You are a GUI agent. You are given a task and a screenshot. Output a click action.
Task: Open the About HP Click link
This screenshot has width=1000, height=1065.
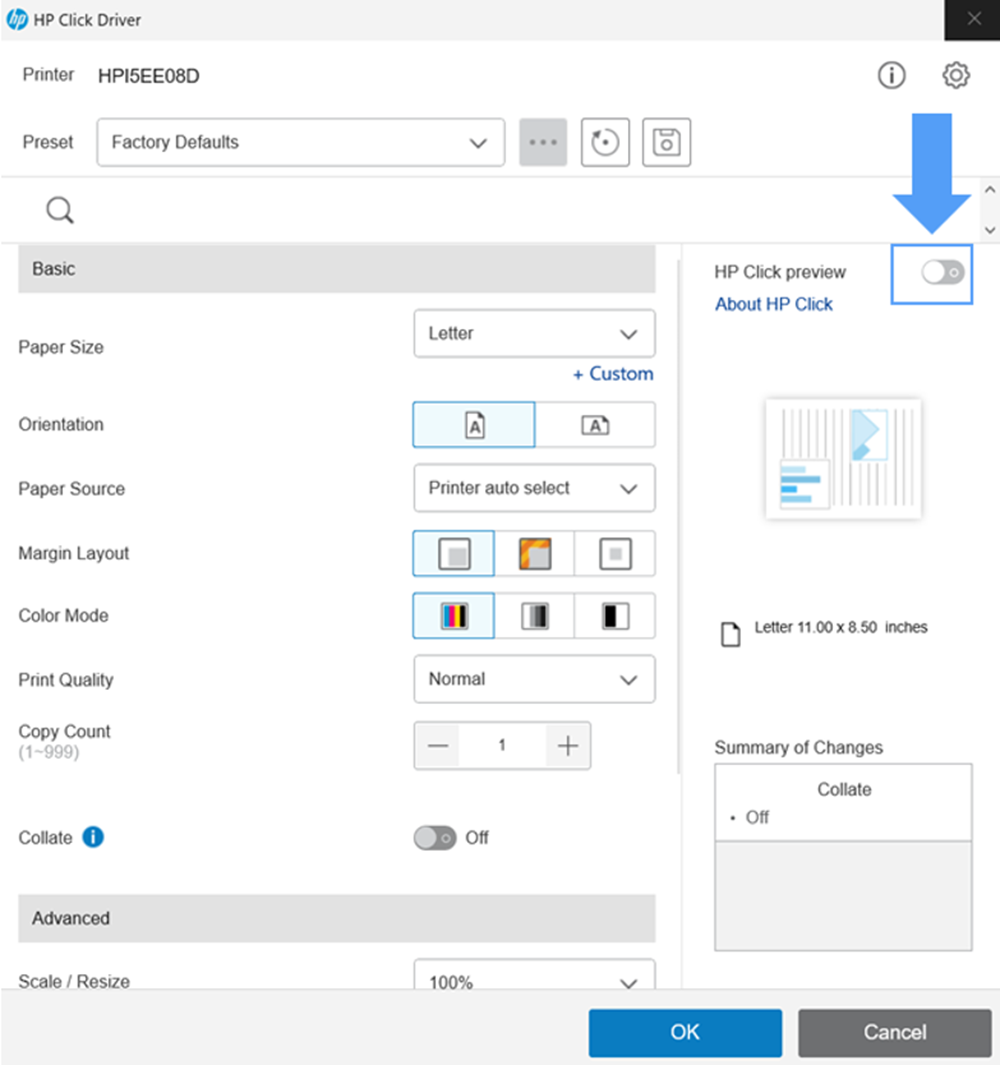(x=773, y=304)
